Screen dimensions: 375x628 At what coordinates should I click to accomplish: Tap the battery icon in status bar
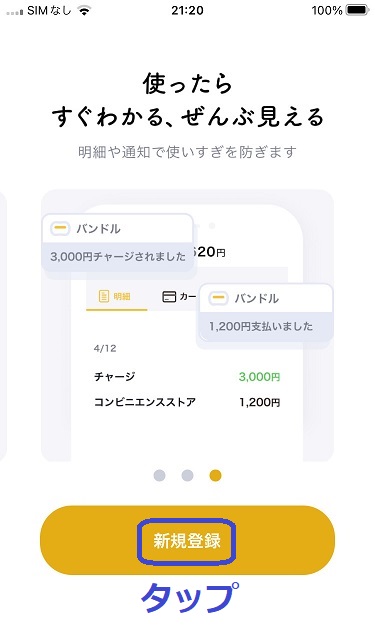coord(357,10)
